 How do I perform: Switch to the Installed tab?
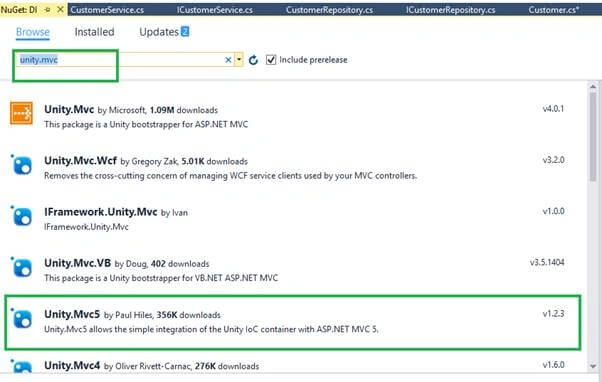coord(94,32)
